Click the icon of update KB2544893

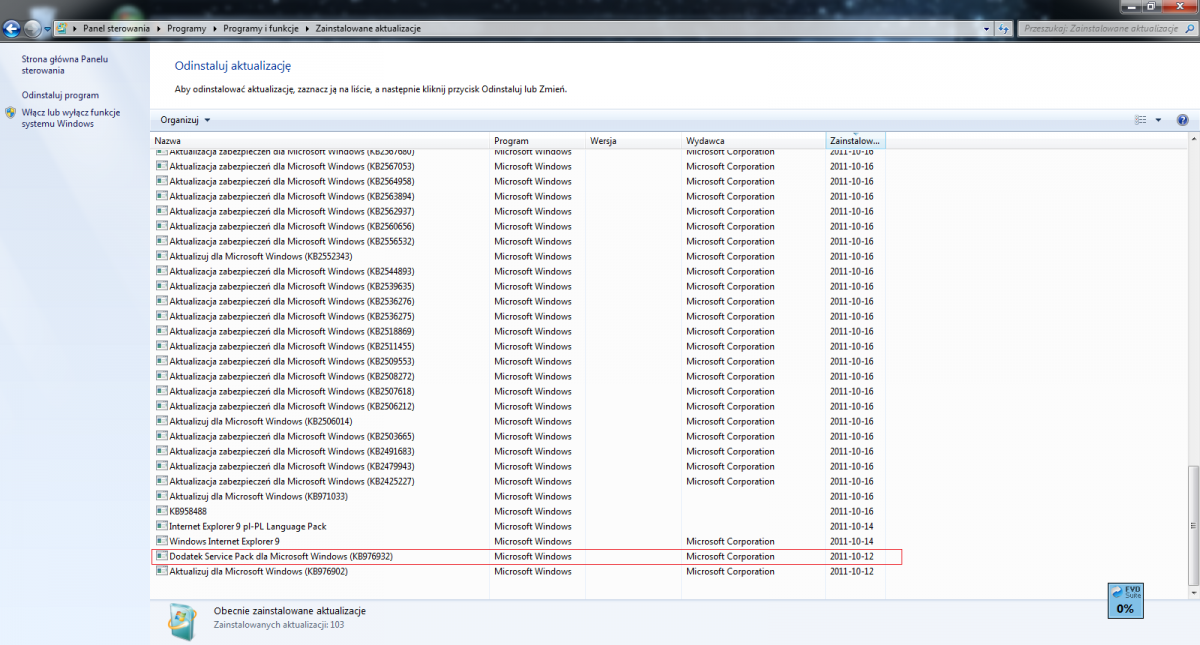tap(161, 271)
